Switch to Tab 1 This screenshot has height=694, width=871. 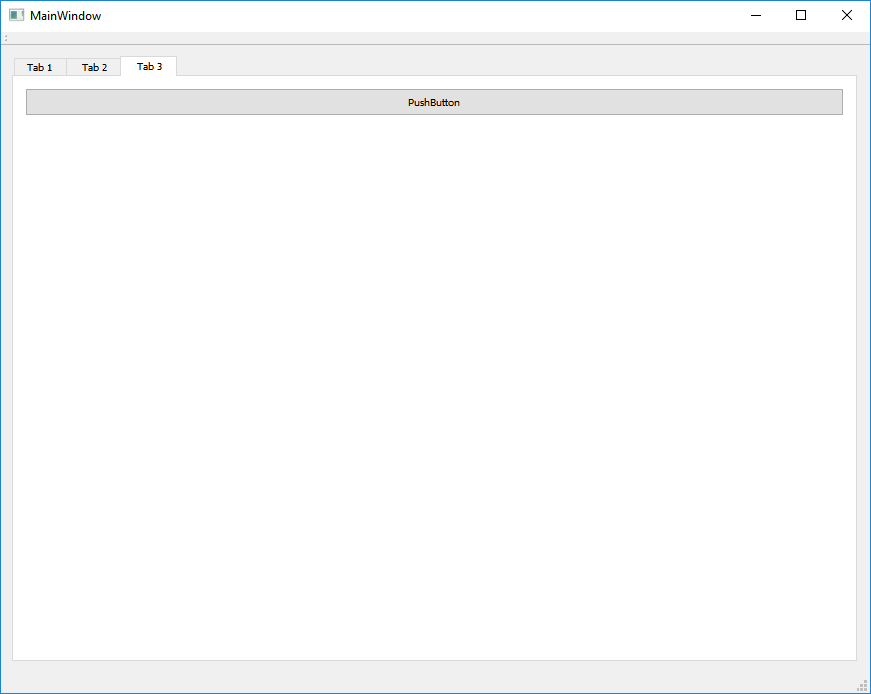coord(40,67)
